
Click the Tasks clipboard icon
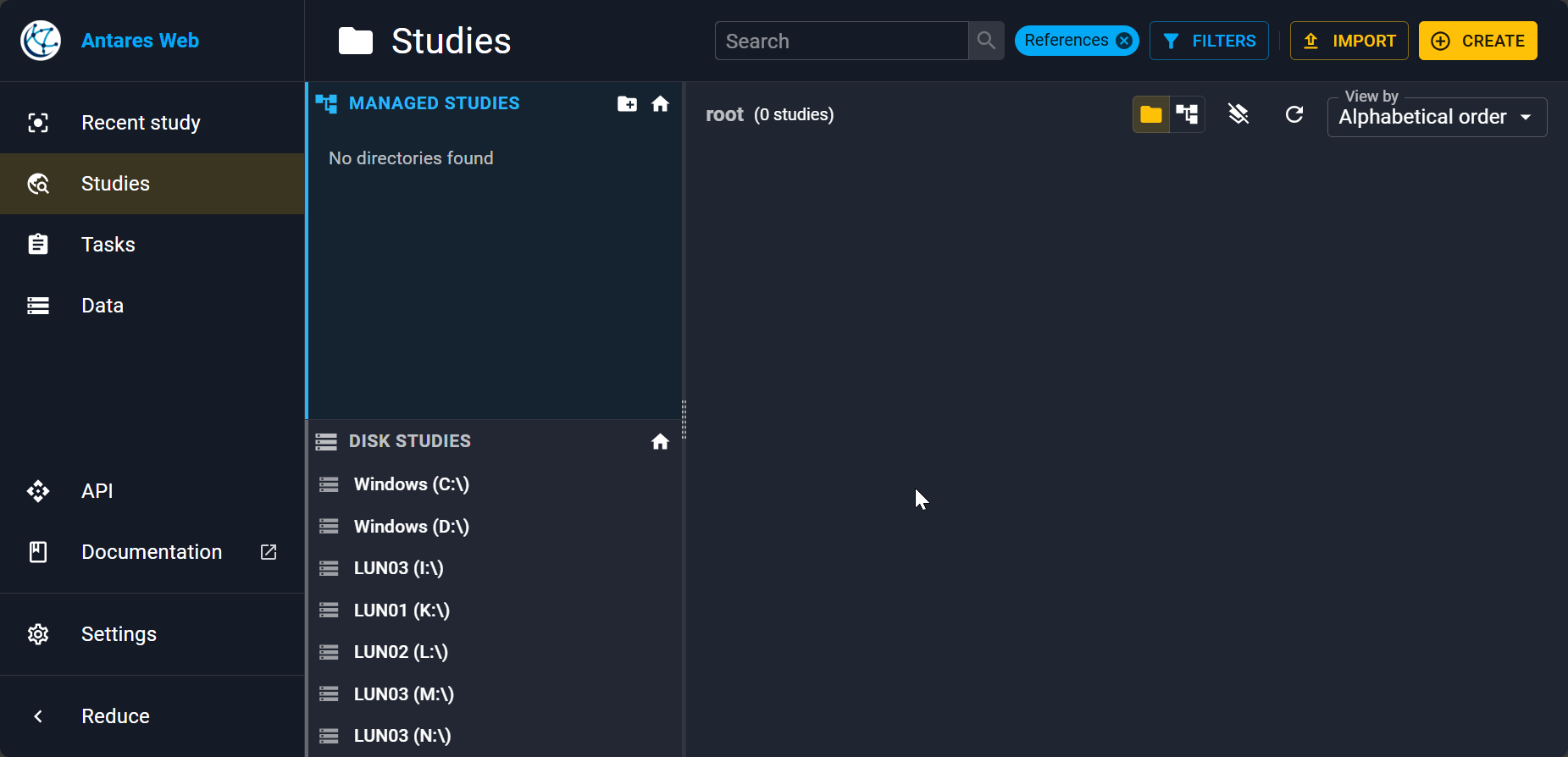click(x=38, y=245)
